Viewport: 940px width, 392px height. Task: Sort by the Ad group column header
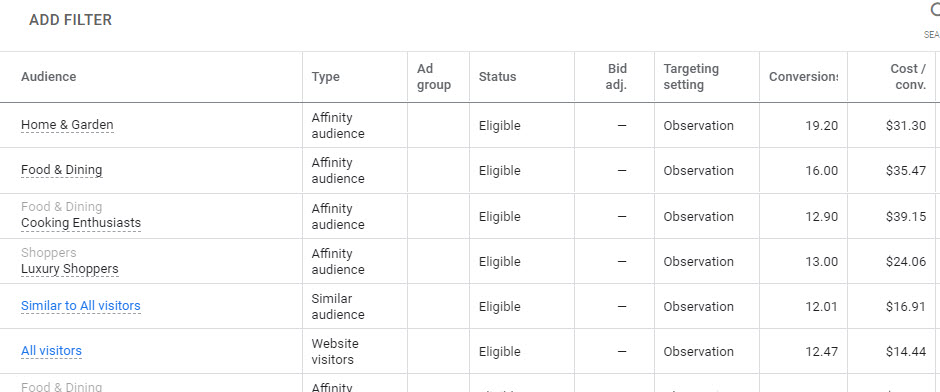434,77
